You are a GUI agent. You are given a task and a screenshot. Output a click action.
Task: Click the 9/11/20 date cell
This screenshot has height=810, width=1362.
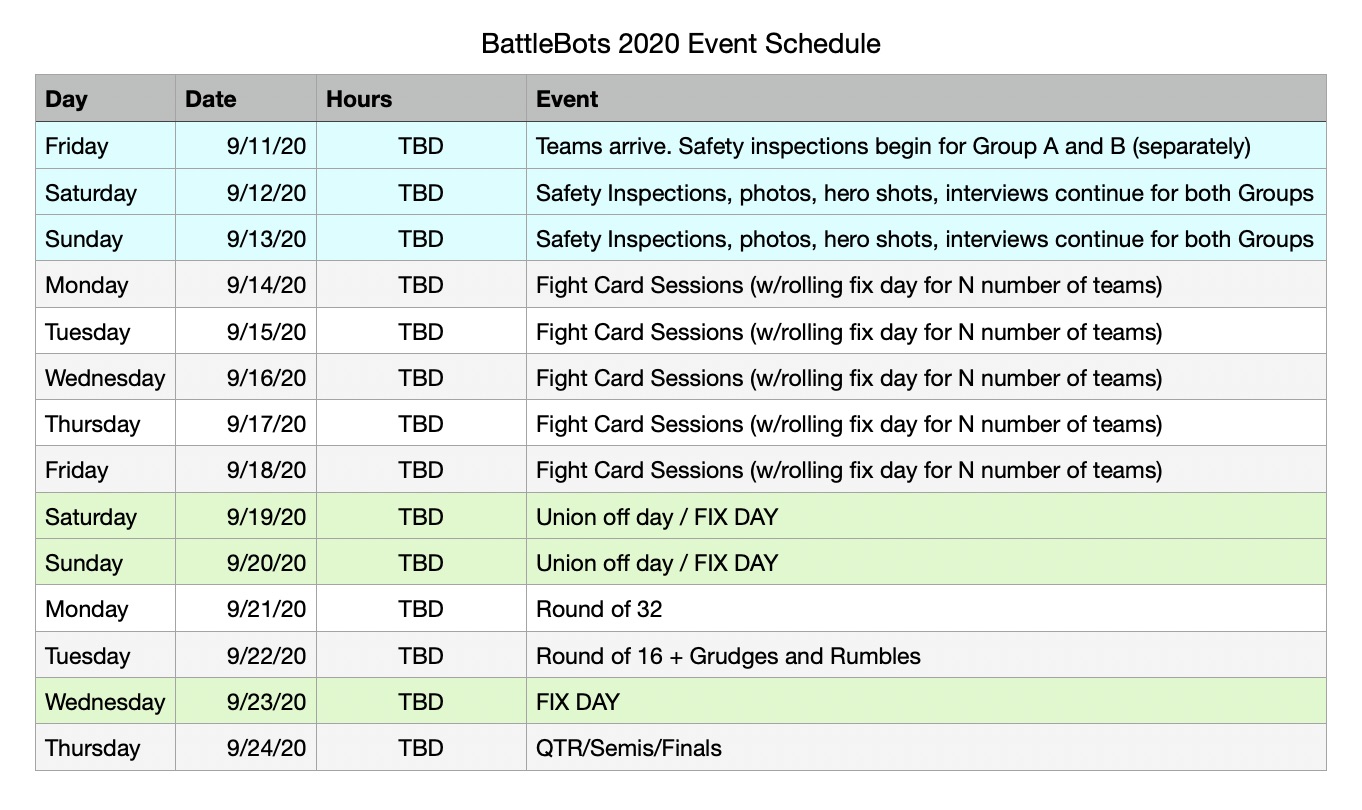(x=246, y=146)
